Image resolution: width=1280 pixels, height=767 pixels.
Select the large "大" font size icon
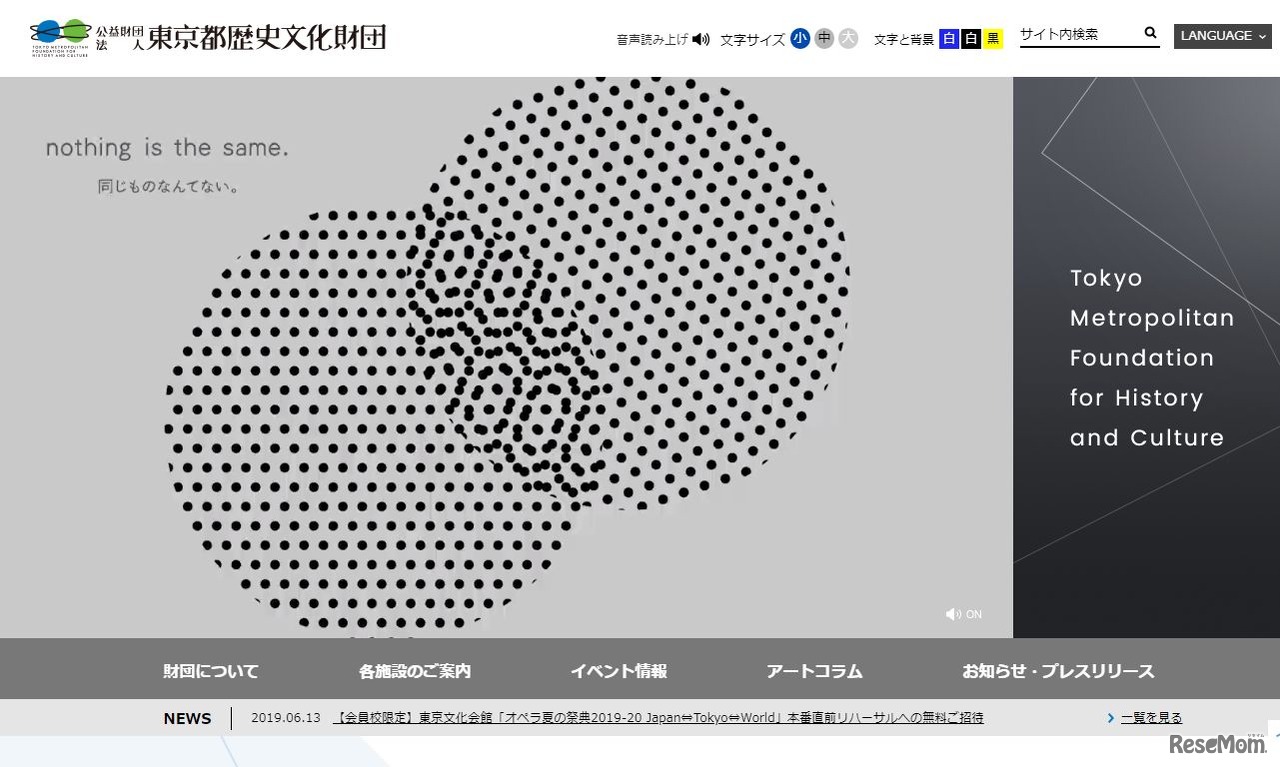(x=847, y=39)
